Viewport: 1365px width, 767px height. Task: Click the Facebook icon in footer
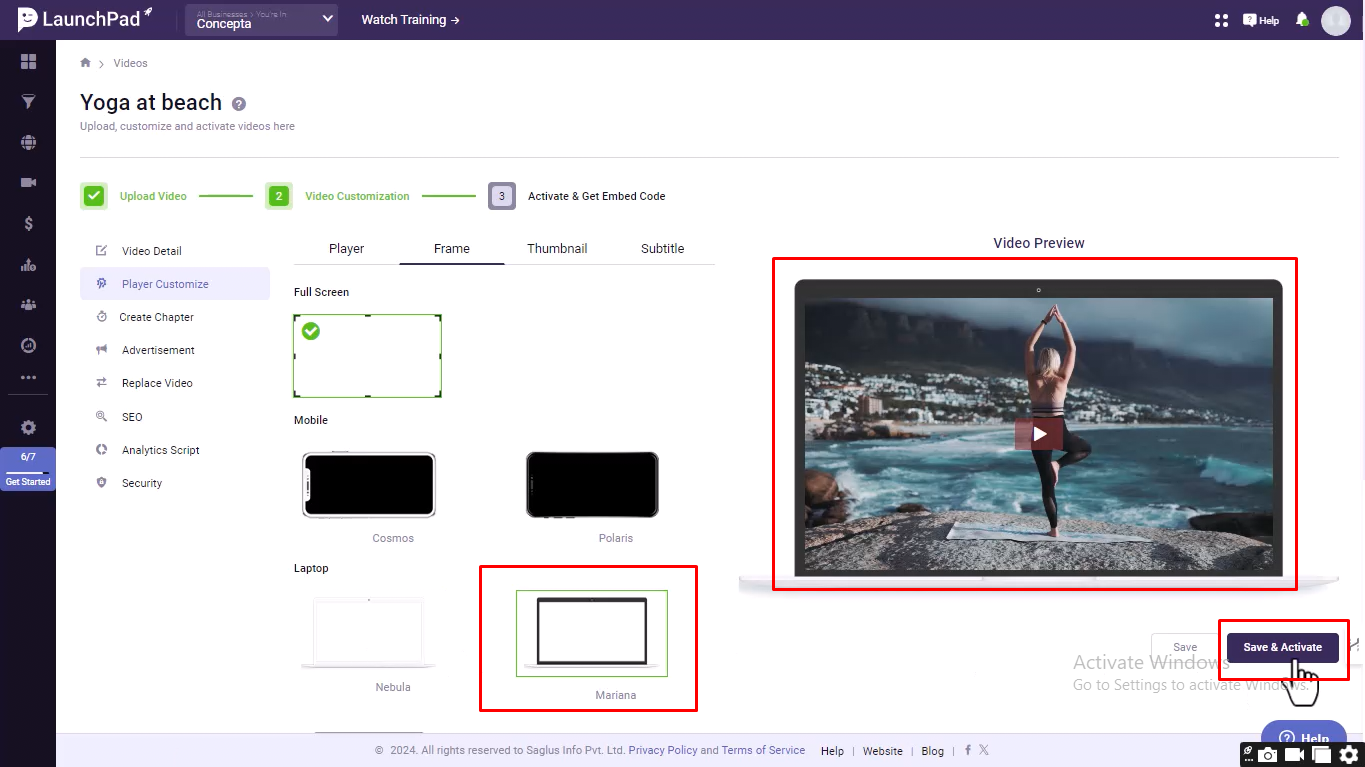click(x=968, y=750)
